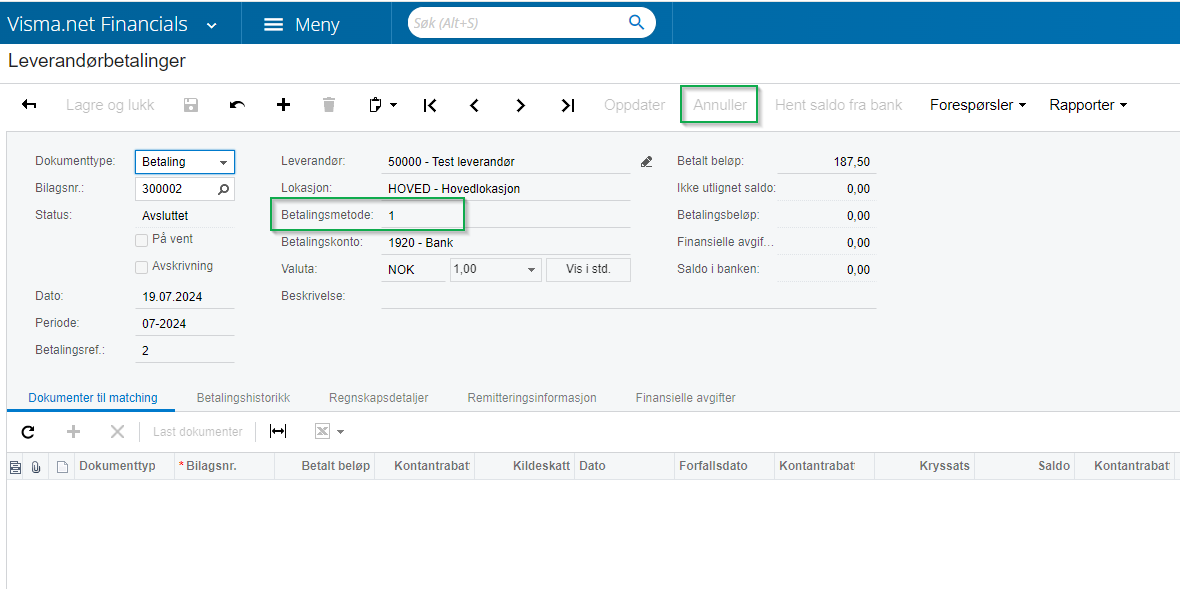Go to next record arrow
The height and width of the screenshot is (589, 1180).
521,105
